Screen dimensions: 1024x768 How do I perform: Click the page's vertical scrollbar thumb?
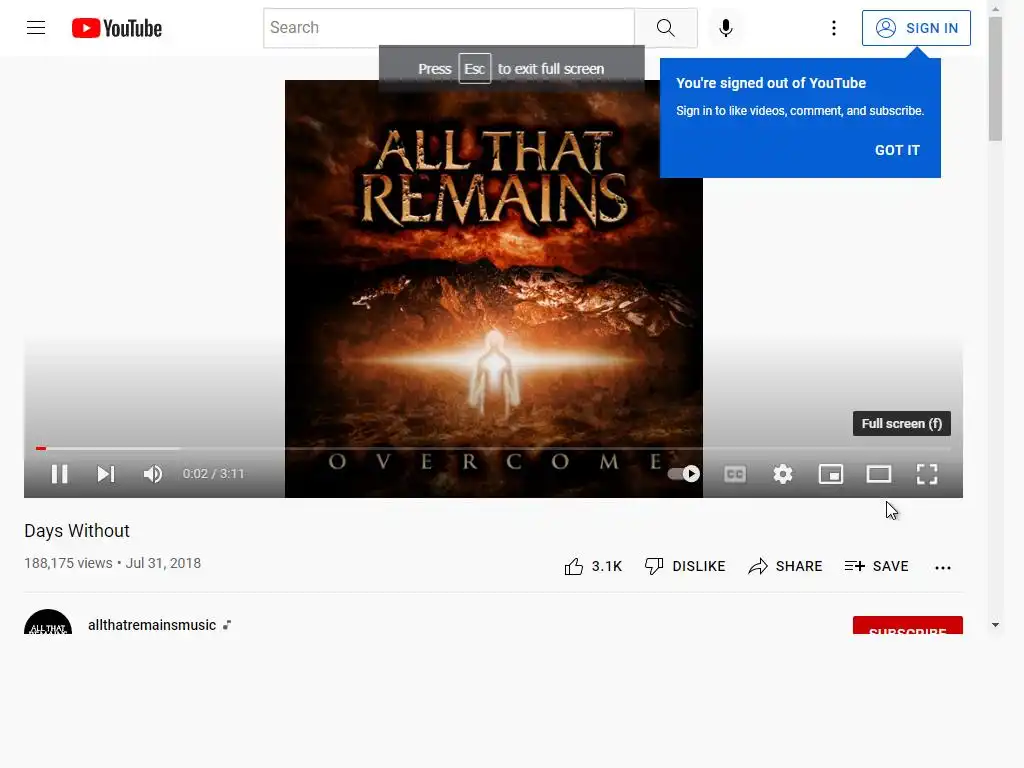coord(995,78)
